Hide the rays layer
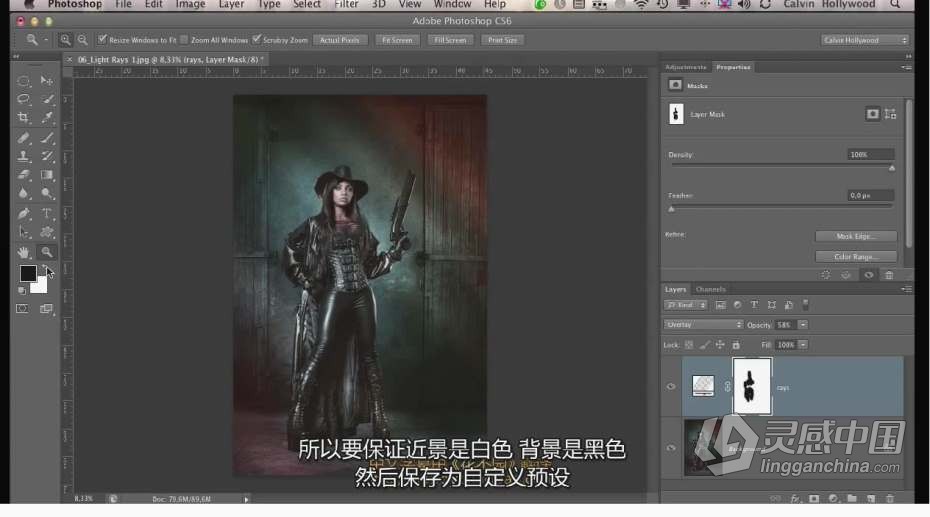Image resolution: width=930 pixels, height=517 pixels. [671, 387]
